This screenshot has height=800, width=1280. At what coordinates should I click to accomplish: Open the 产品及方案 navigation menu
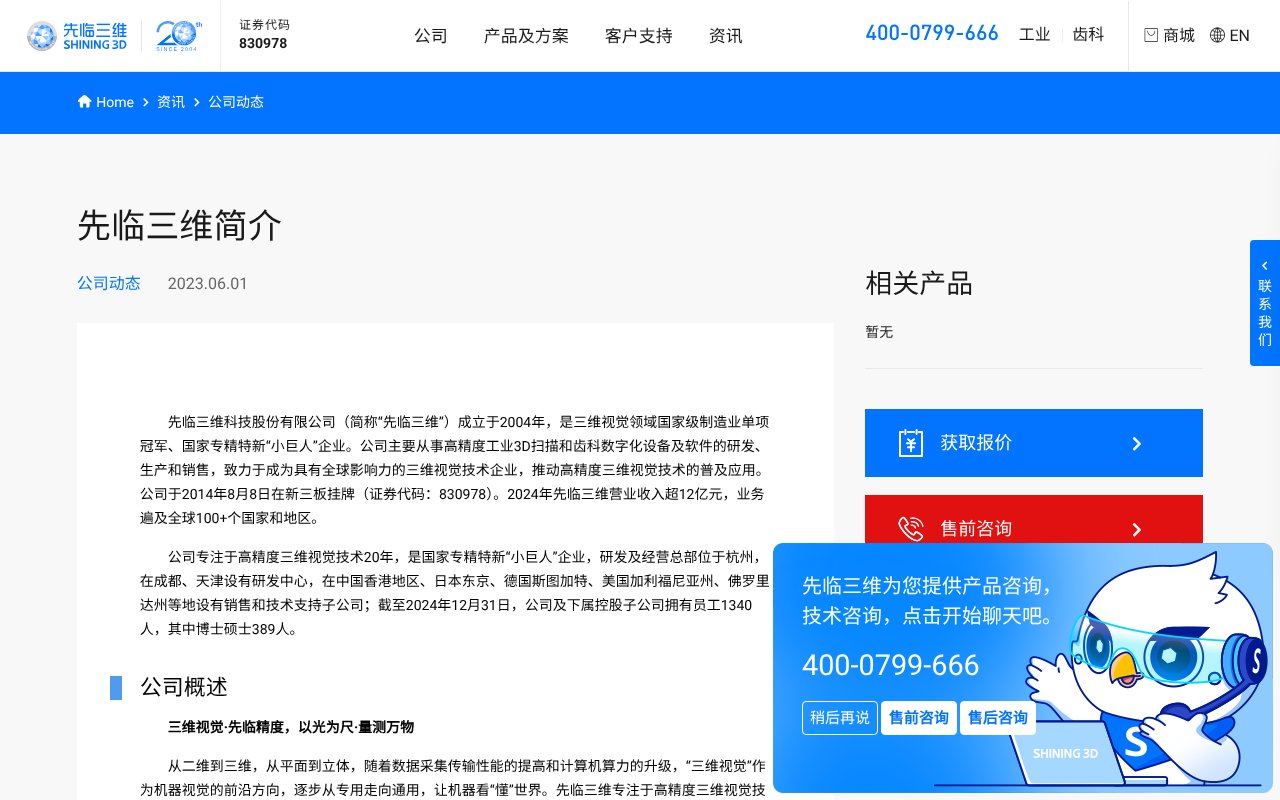pos(526,35)
